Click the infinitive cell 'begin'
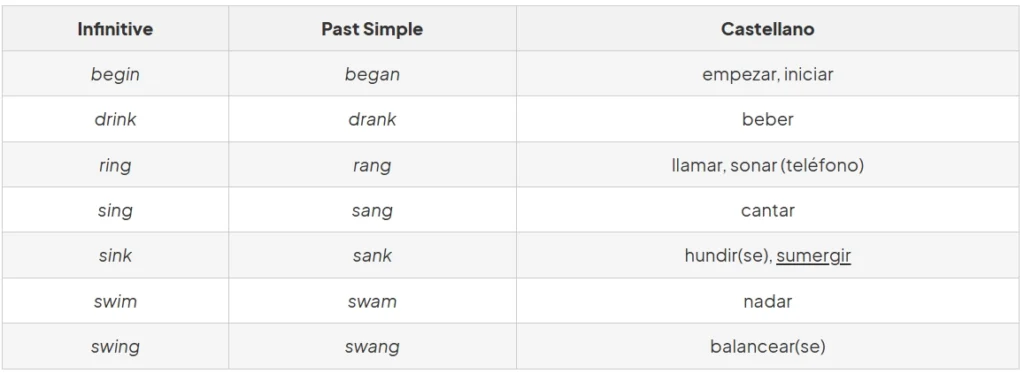 point(115,74)
